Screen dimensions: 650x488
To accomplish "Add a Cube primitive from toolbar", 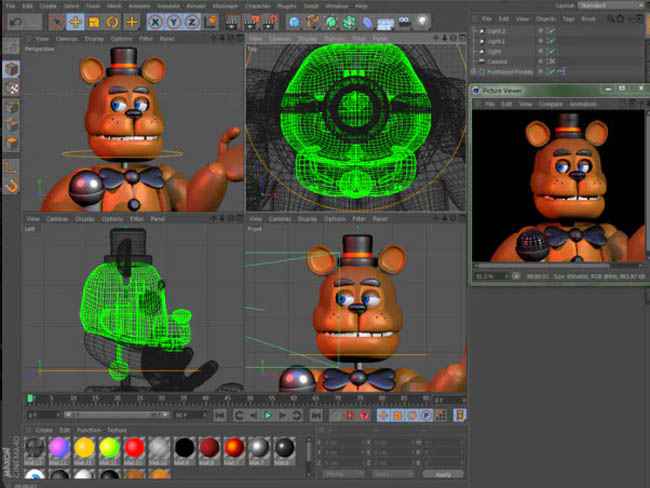I will coord(294,22).
